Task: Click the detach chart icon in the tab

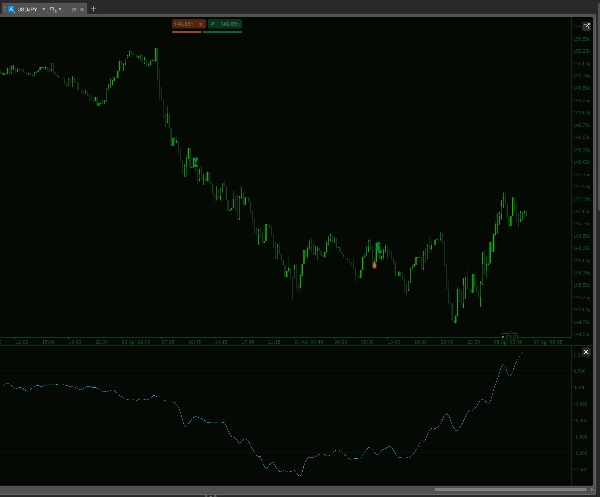Action: (x=74, y=9)
